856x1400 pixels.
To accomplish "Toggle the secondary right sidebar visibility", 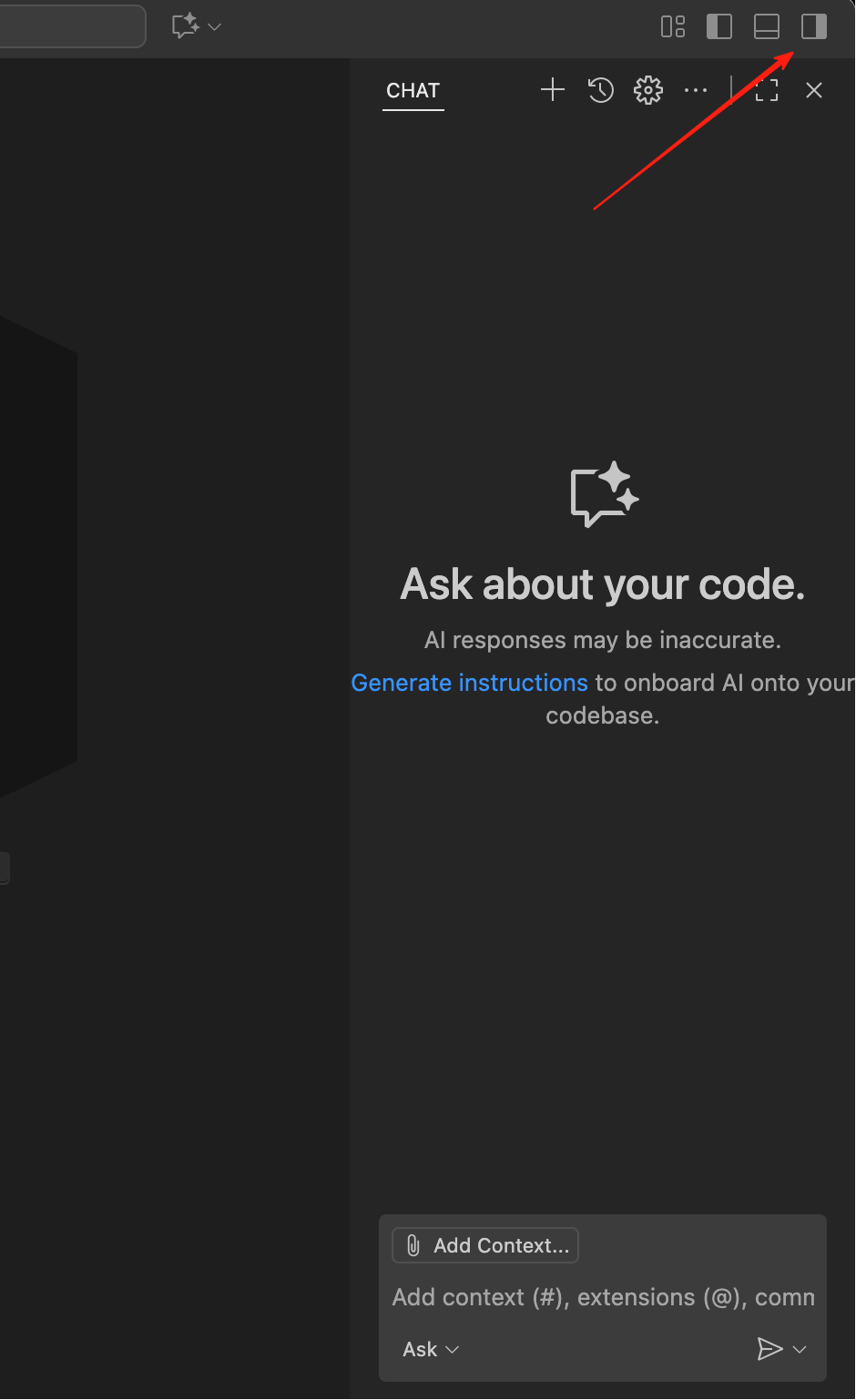I will [814, 26].
